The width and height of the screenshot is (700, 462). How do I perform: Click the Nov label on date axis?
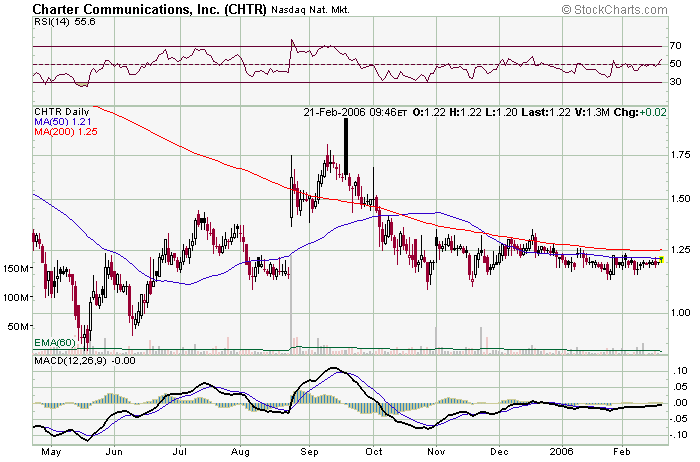(x=435, y=451)
